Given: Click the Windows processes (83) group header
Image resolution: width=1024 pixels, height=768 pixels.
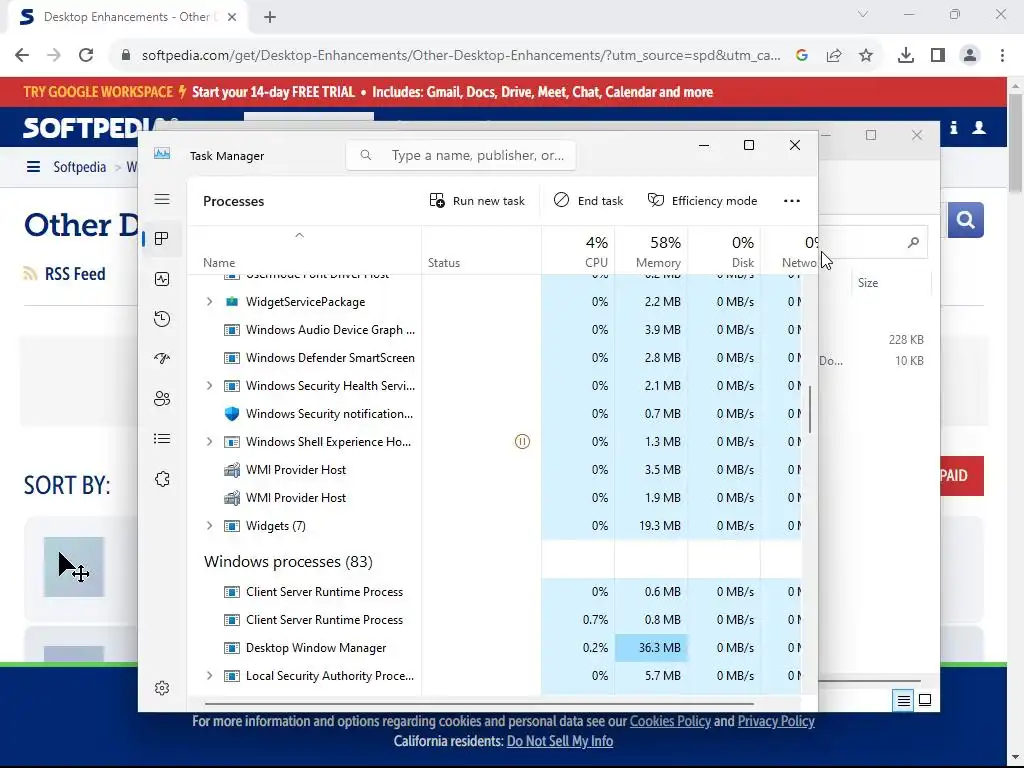Looking at the screenshot, I should point(288,562).
